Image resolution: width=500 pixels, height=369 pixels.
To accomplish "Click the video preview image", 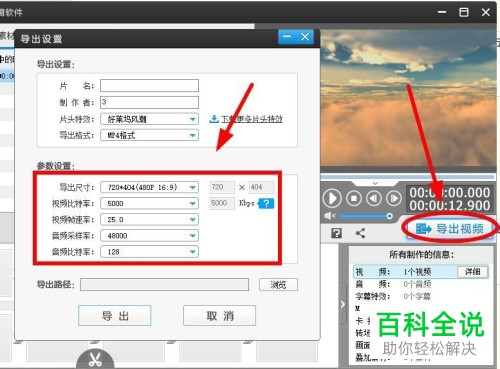I will [x=408, y=98].
